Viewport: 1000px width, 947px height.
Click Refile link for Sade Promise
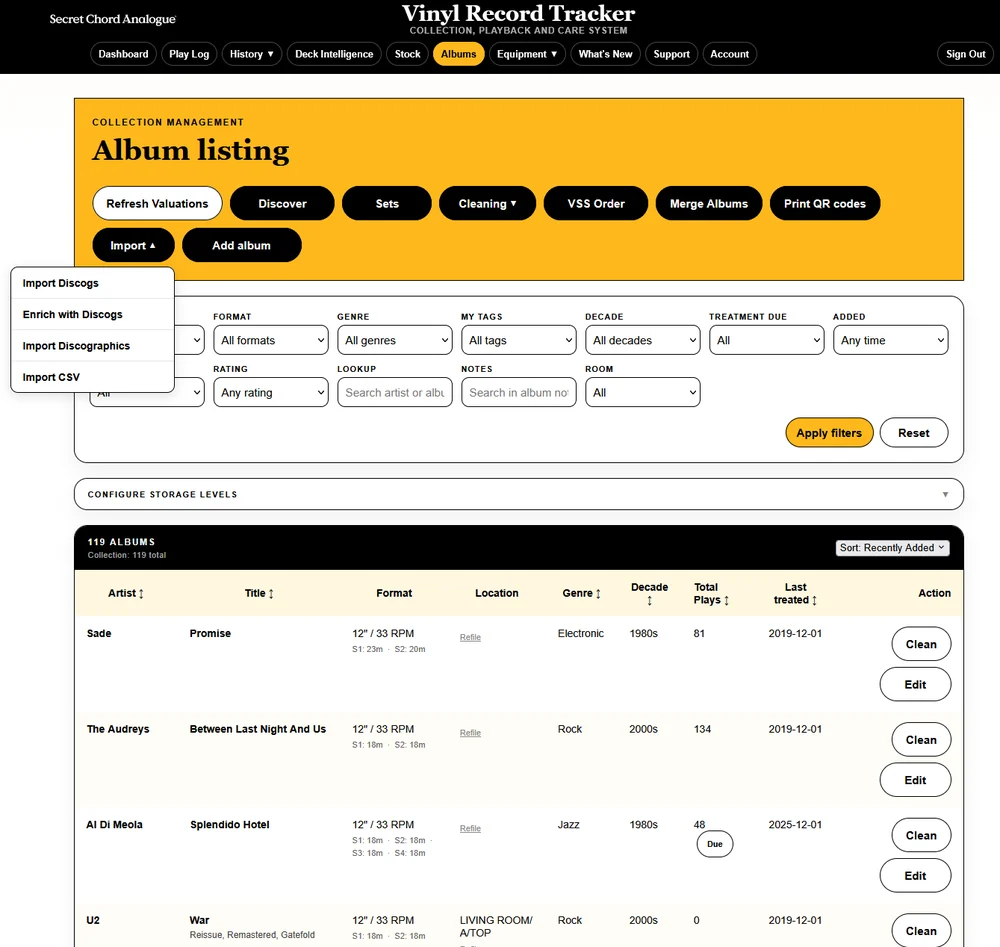pyautogui.click(x=470, y=637)
